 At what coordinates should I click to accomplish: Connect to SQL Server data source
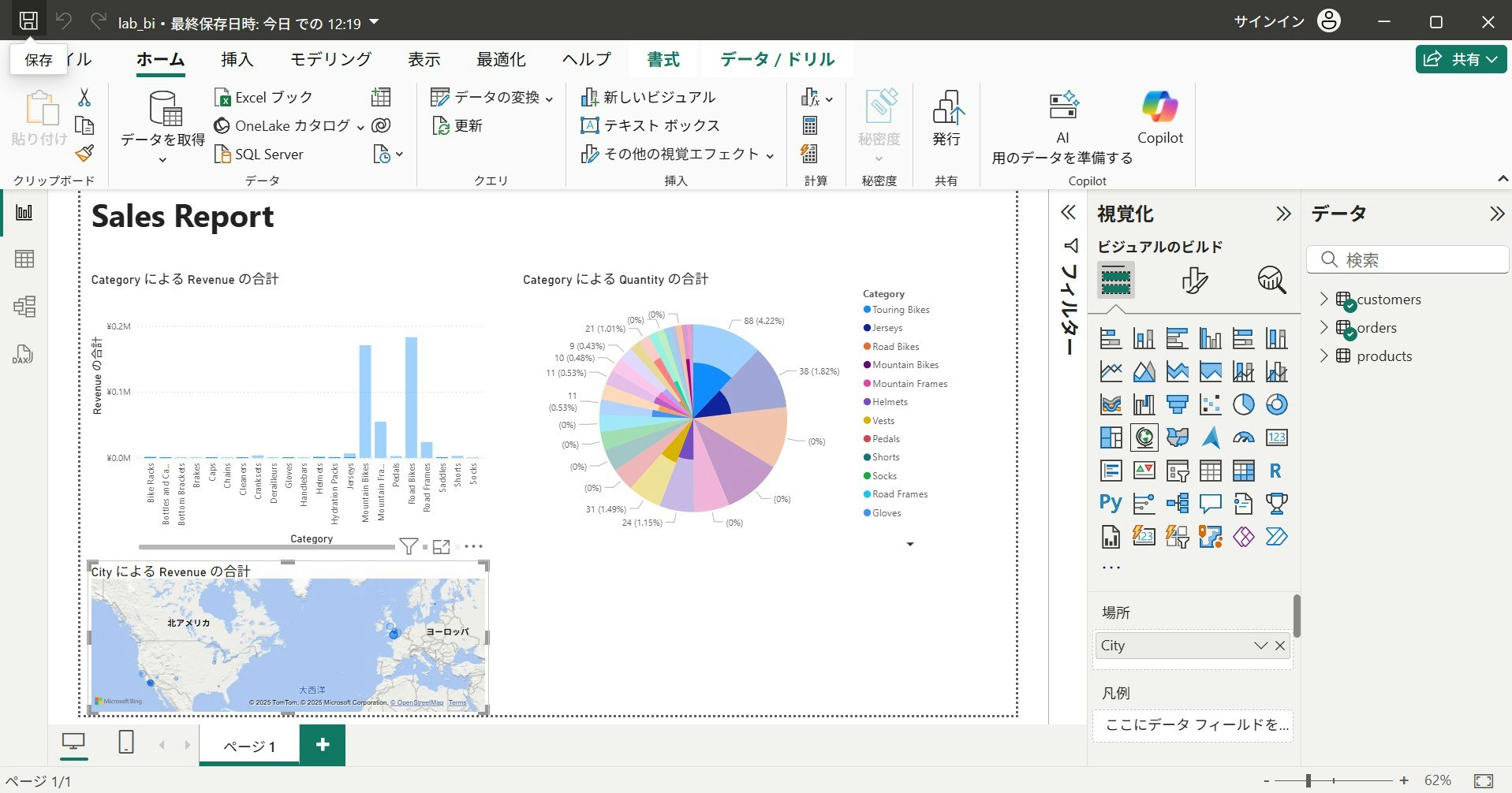click(259, 154)
